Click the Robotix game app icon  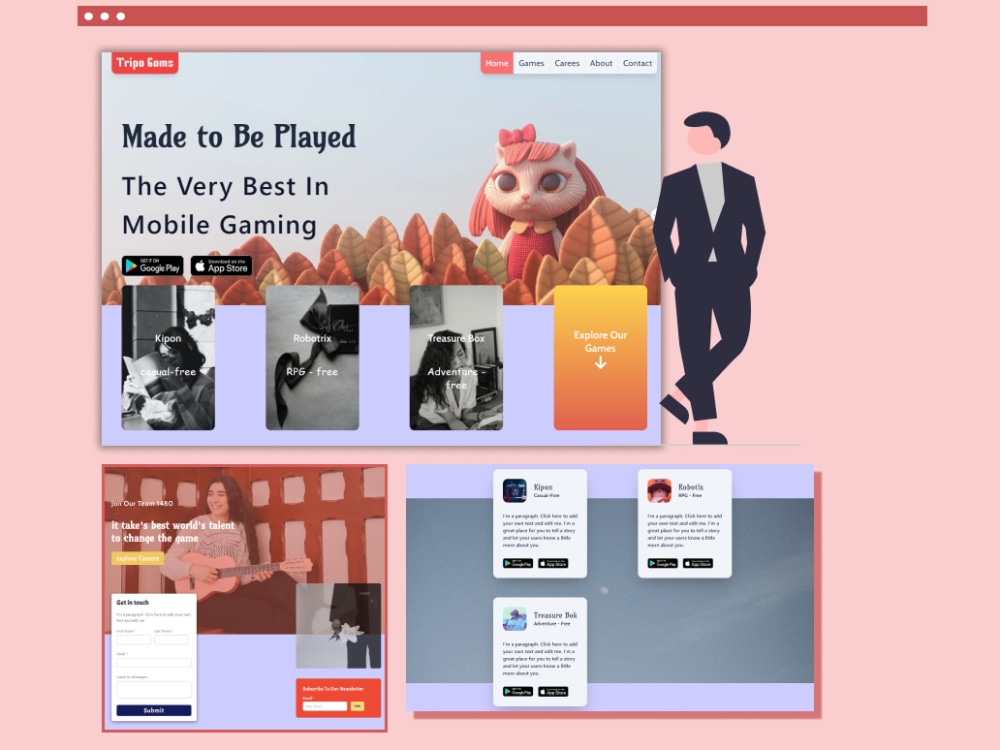click(x=659, y=490)
